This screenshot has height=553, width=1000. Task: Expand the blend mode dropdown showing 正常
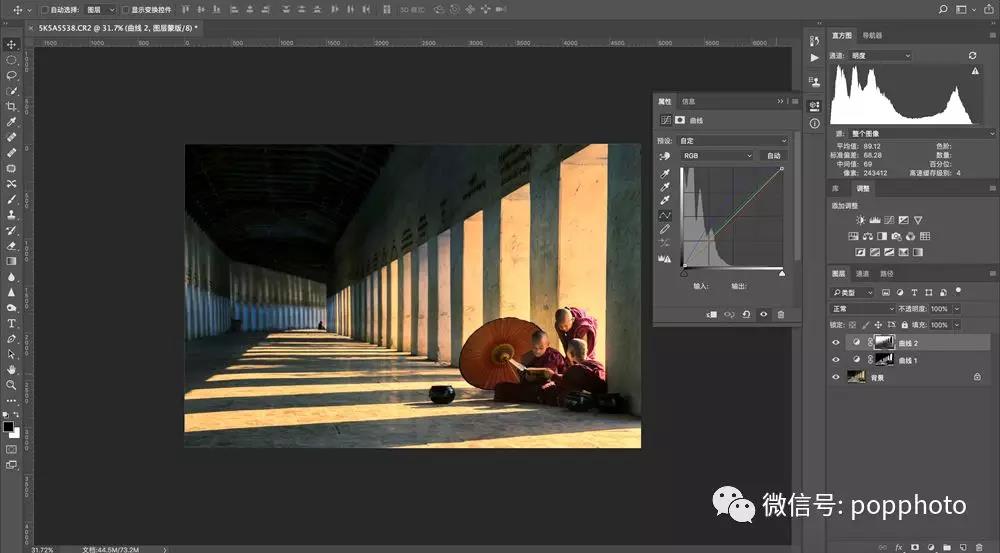[x=862, y=309]
